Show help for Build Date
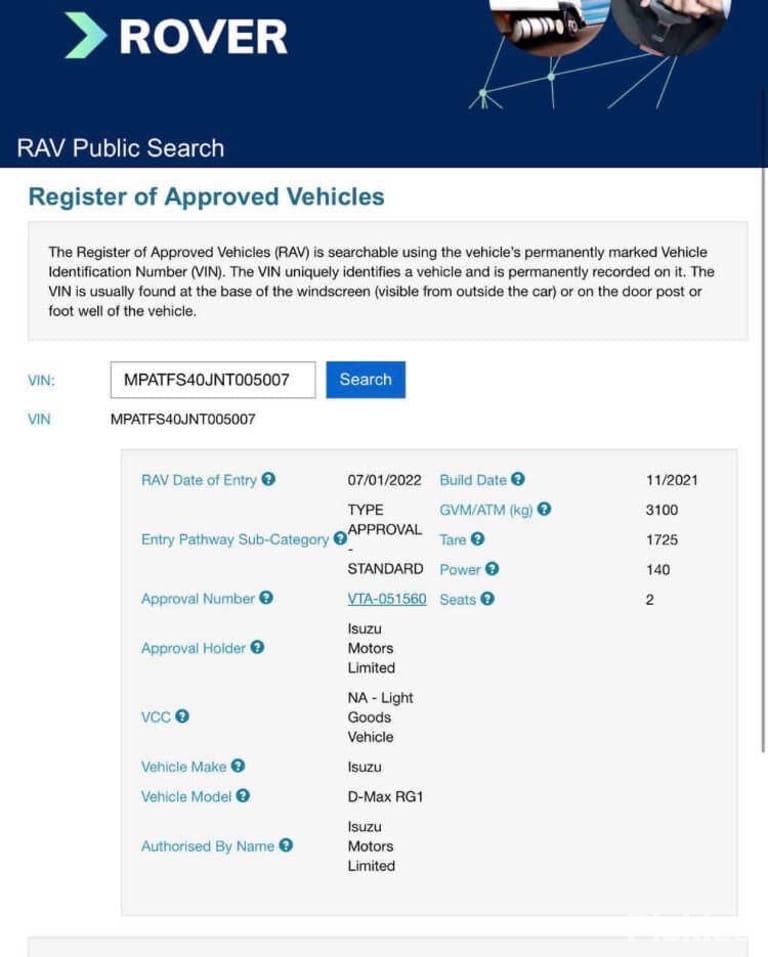This screenshot has width=768, height=957. click(518, 479)
